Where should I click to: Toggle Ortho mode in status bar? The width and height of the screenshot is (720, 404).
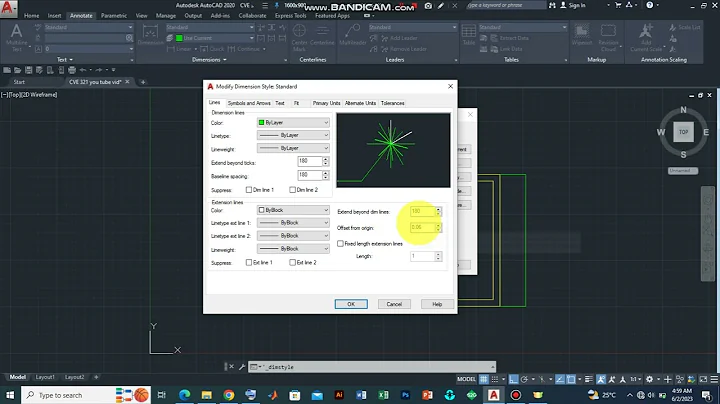pos(513,379)
